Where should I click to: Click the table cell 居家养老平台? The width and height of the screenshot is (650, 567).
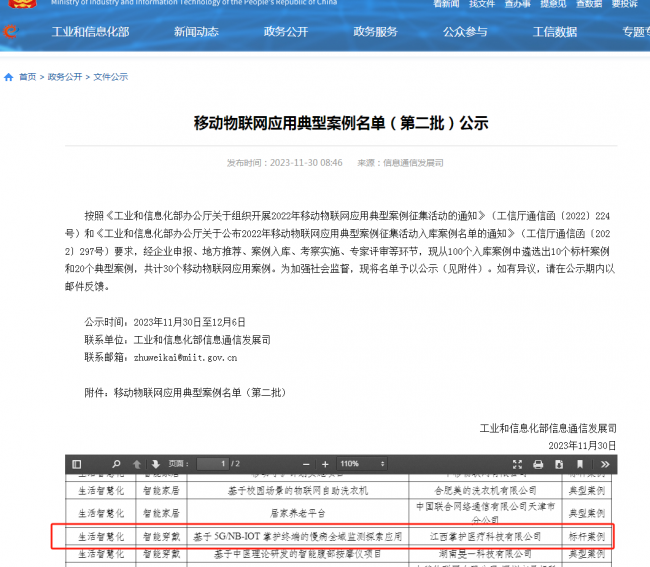[x=298, y=514]
